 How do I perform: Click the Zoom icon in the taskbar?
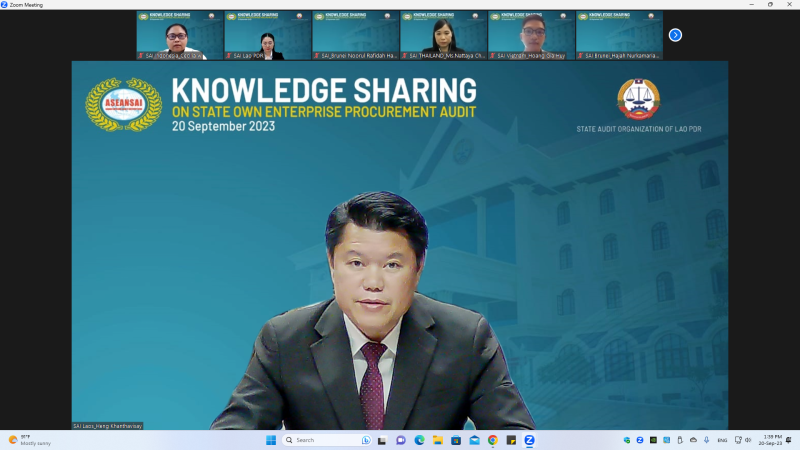(529, 440)
